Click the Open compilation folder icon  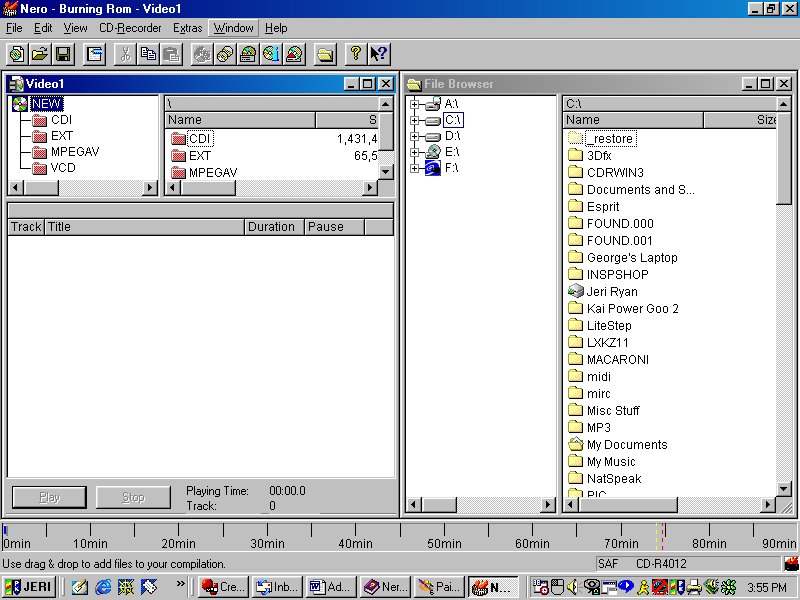pos(40,54)
